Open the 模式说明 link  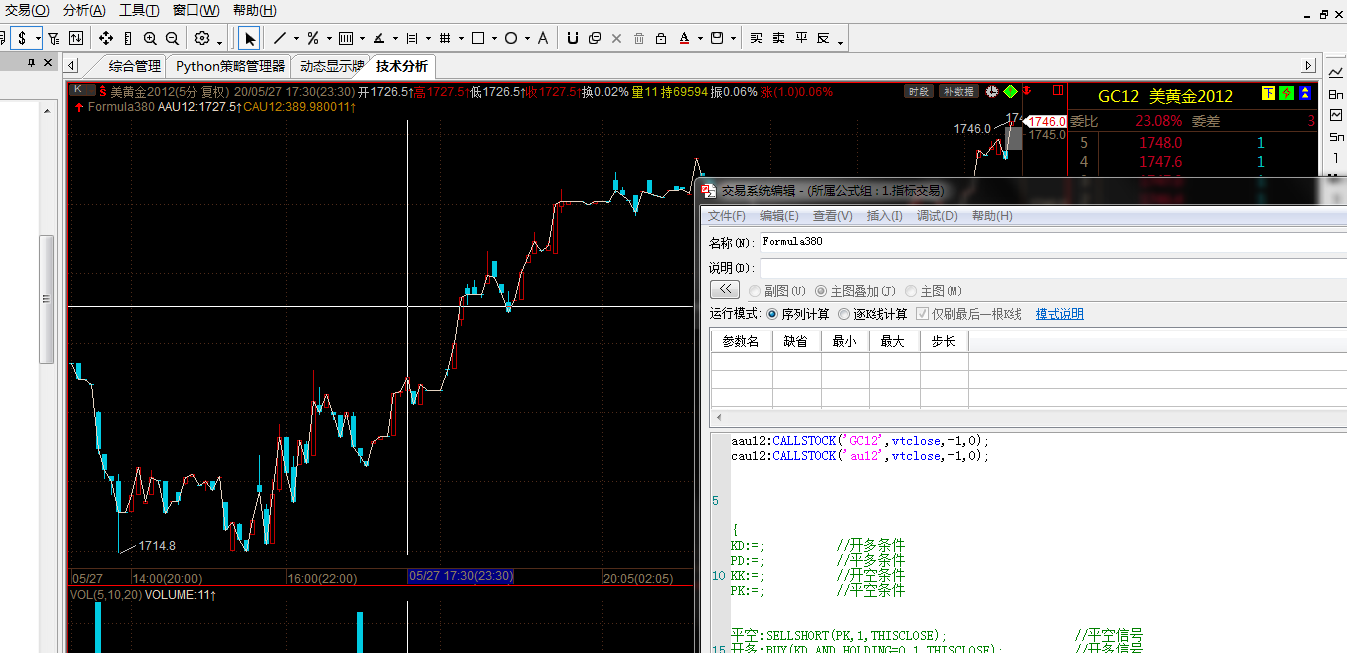1060,314
